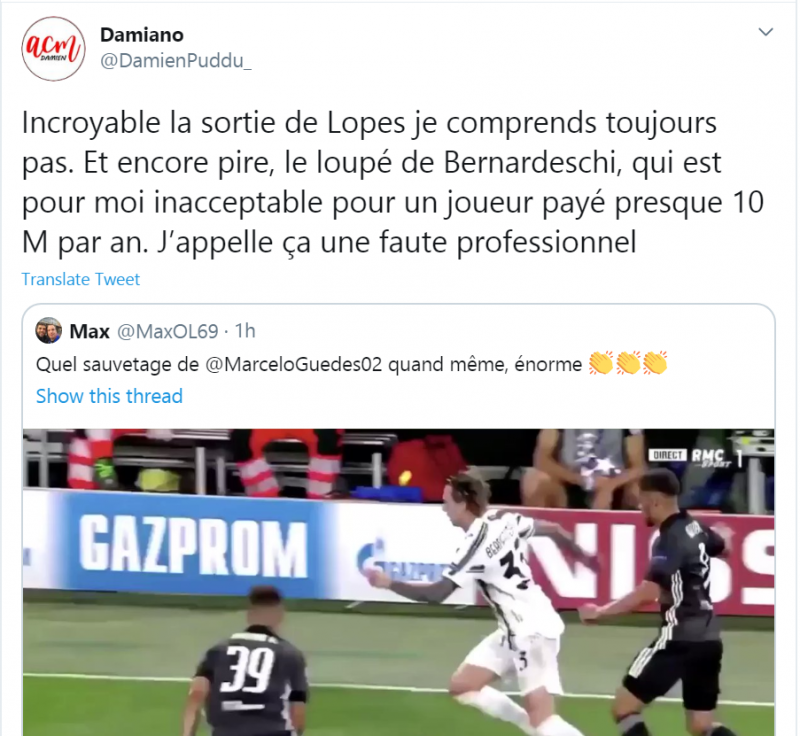The image size is (800, 736).
Task: Expand the tweet options chevron
Action: [x=765, y=32]
